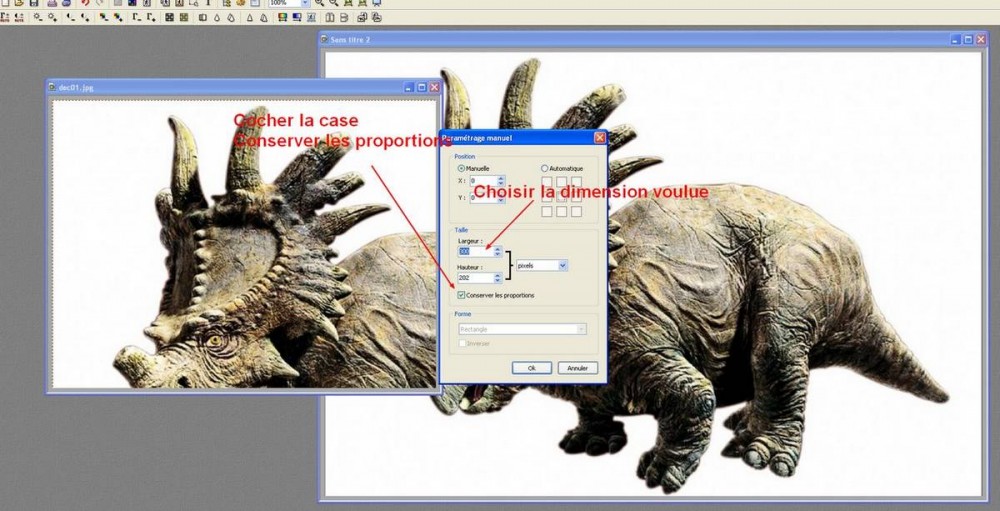The width and height of the screenshot is (1000, 511).
Task: Open the pixels unit dropdown
Action: tap(563, 265)
